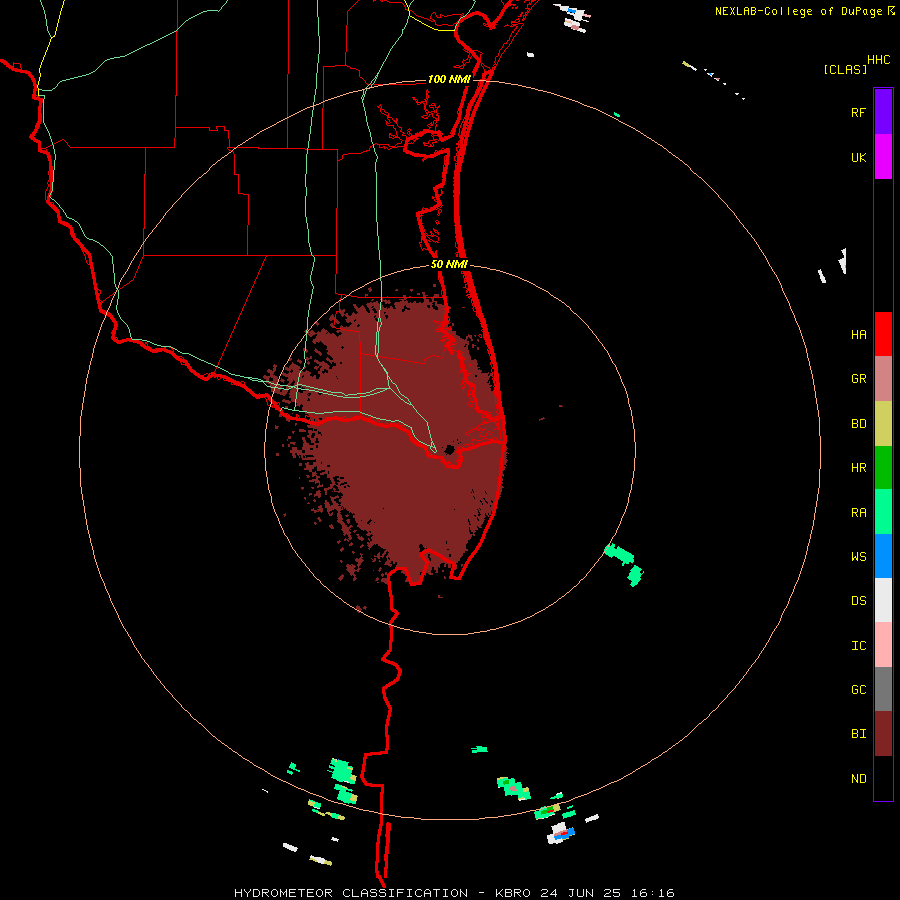
Task: Click the black radar site hole in the echo
Action: tap(450, 449)
